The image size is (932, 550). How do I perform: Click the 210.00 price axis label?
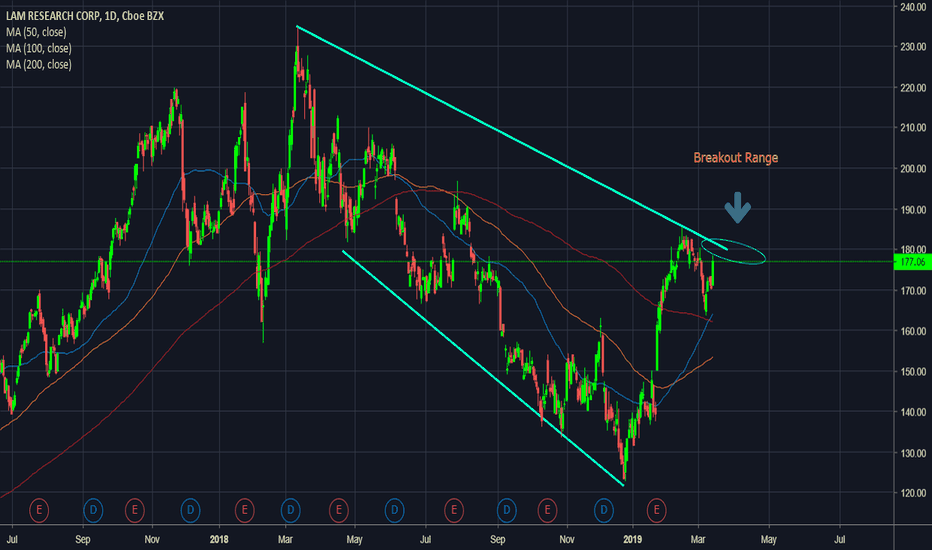[913, 127]
